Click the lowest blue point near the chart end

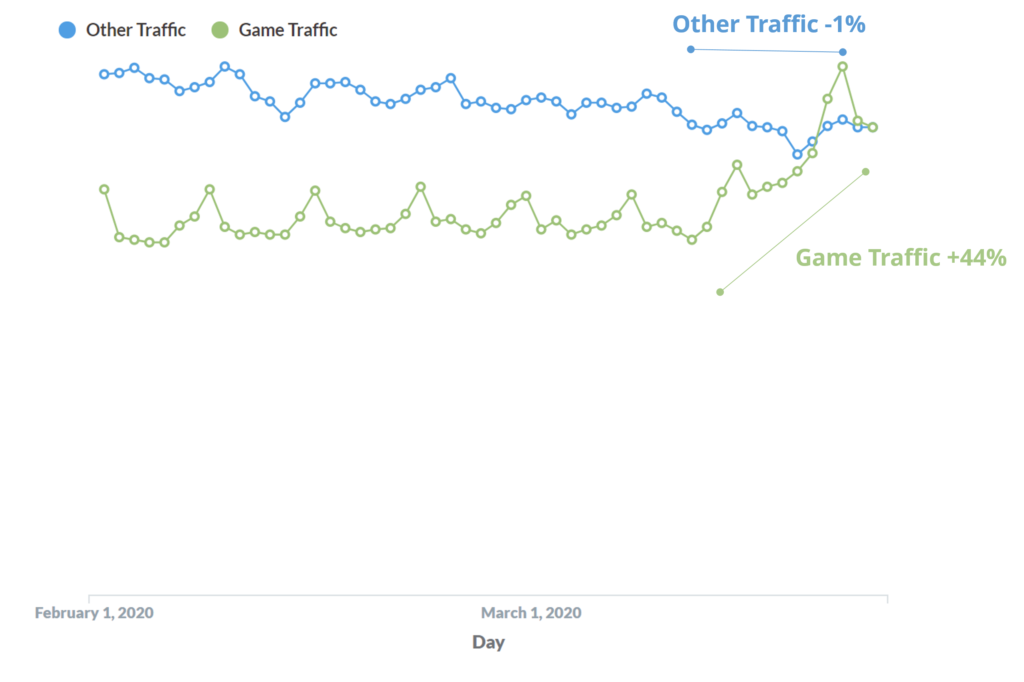[x=797, y=155]
